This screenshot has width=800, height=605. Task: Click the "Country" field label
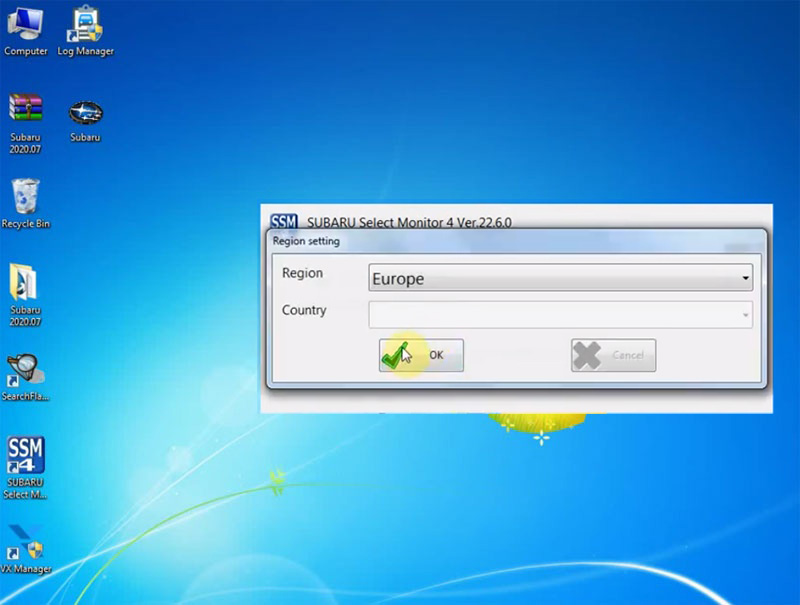[304, 310]
